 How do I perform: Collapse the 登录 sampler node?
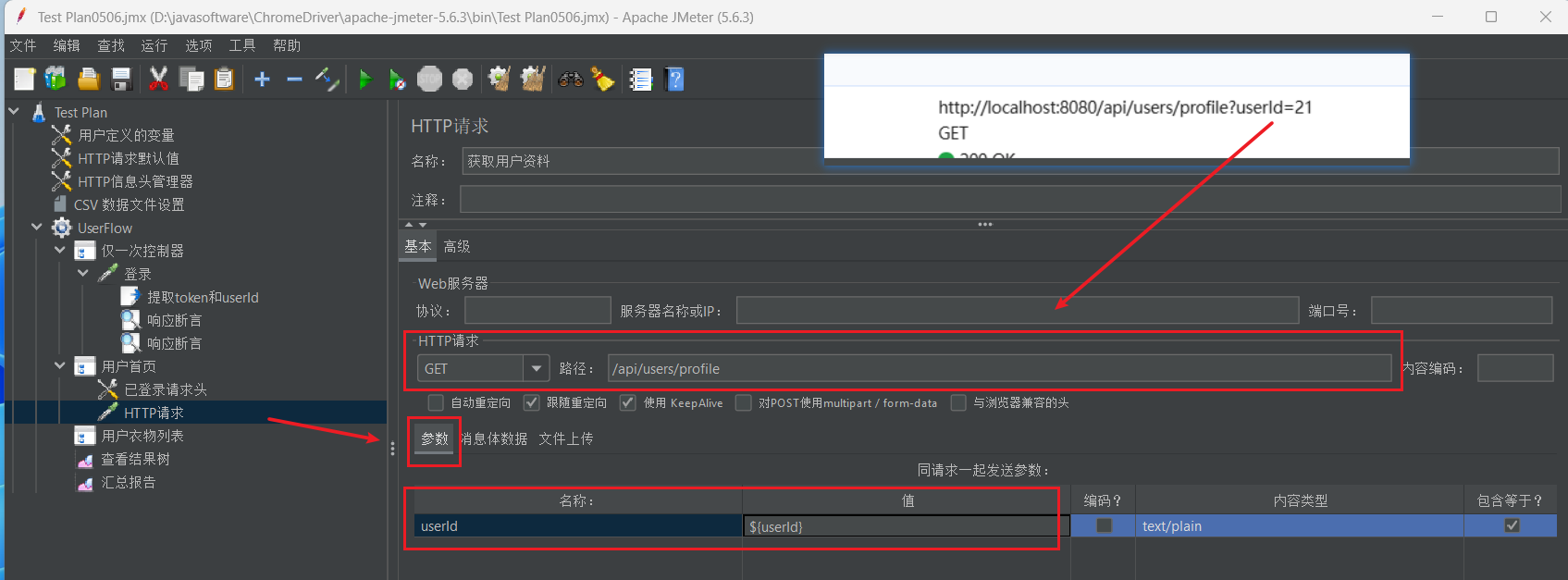(x=83, y=274)
